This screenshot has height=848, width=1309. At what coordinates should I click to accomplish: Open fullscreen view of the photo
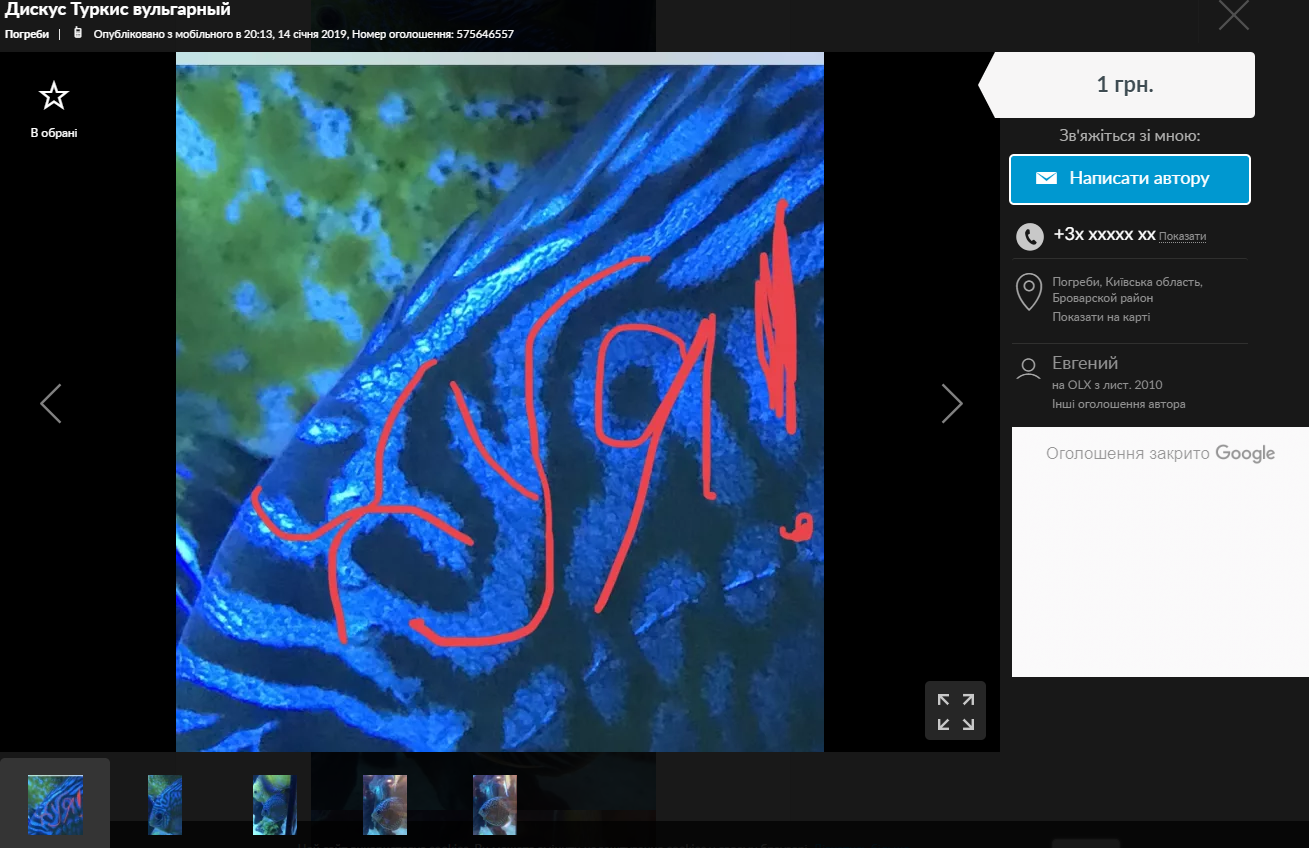point(955,711)
